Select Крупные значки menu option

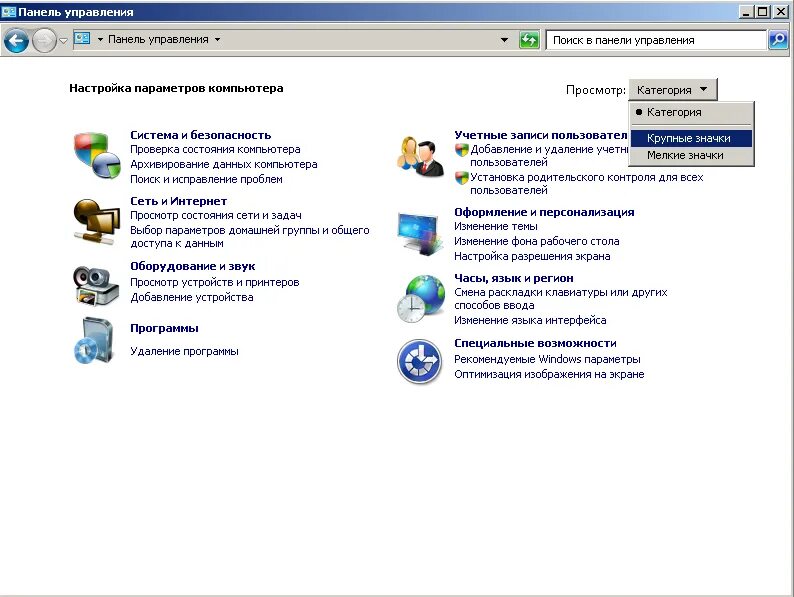pyautogui.click(x=692, y=138)
